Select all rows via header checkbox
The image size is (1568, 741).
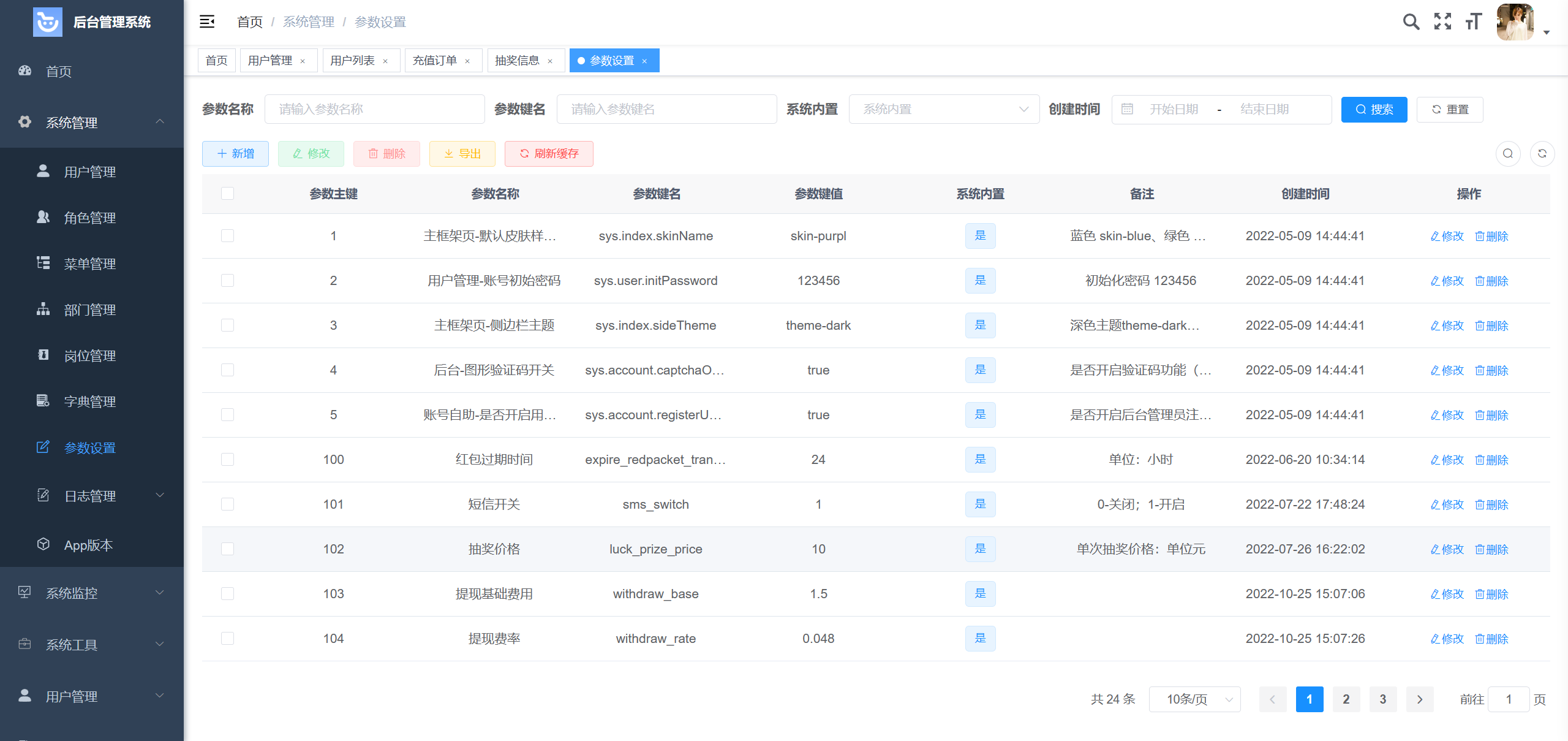point(227,194)
